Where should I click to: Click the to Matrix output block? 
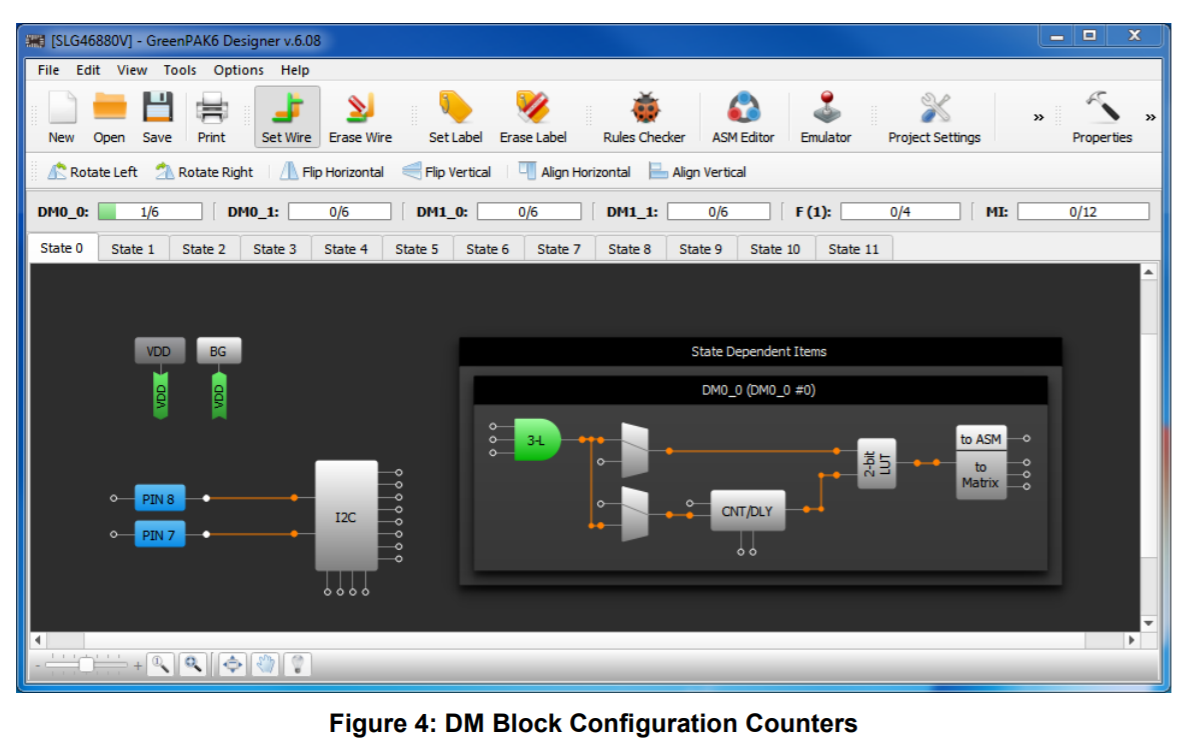(981, 475)
